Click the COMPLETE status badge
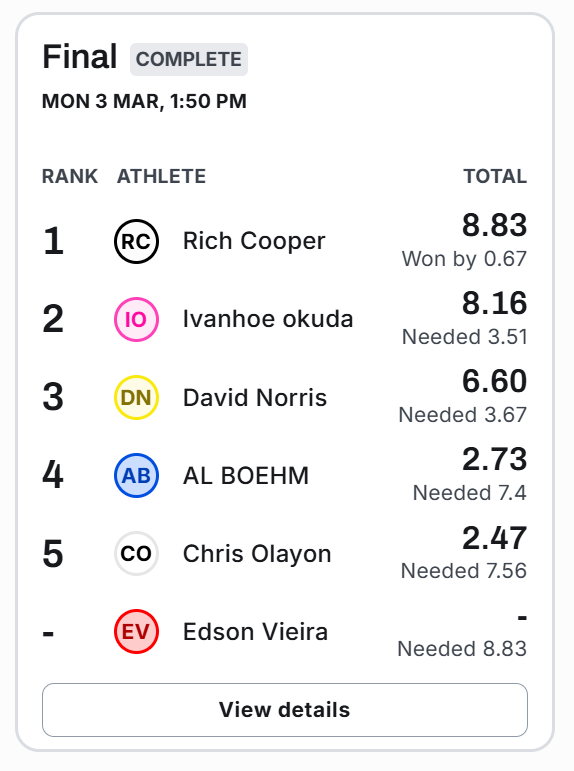The height and width of the screenshot is (771, 574). click(189, 59)
